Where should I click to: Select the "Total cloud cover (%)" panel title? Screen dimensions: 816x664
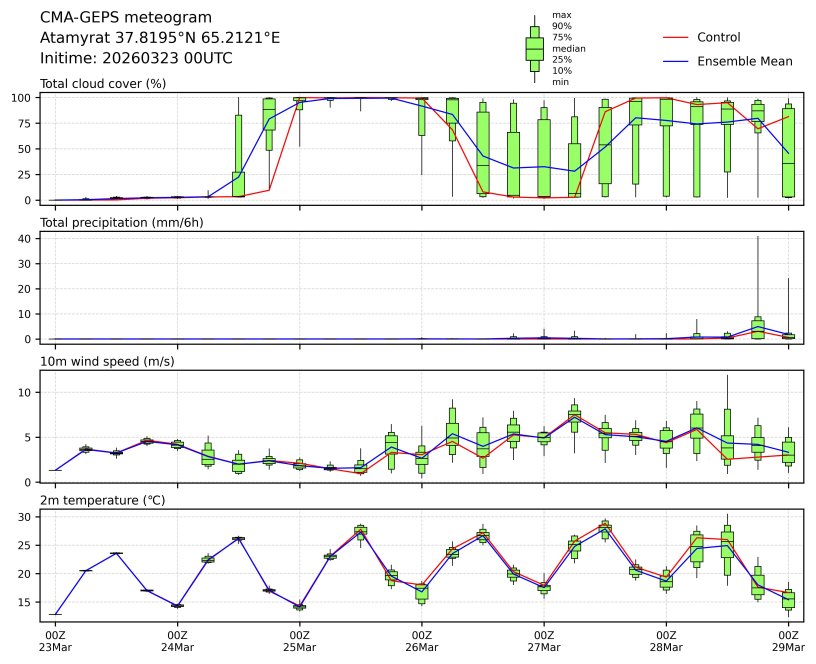point(102,83)
